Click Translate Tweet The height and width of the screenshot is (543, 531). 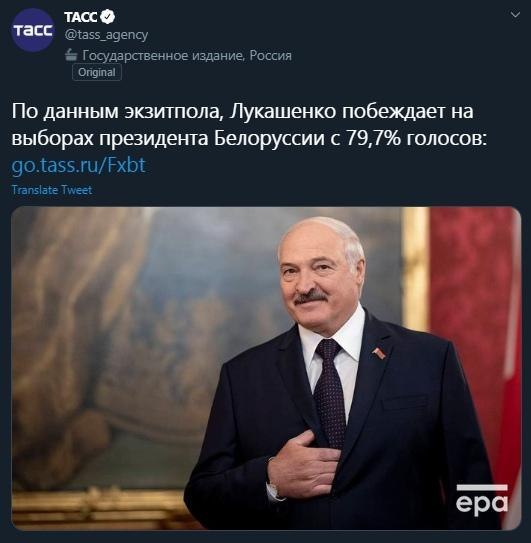(x=52, y=190)
